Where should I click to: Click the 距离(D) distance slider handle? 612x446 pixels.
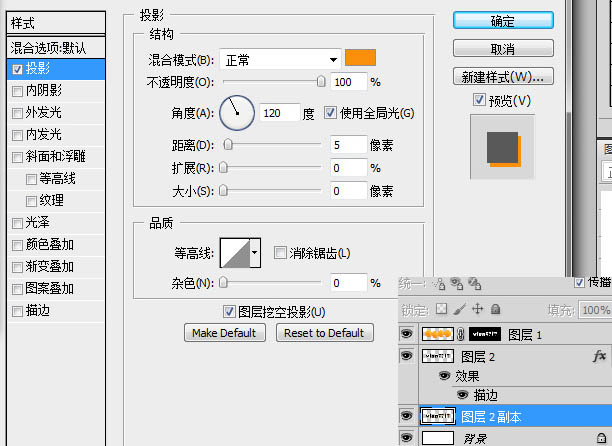click(228, 144)
